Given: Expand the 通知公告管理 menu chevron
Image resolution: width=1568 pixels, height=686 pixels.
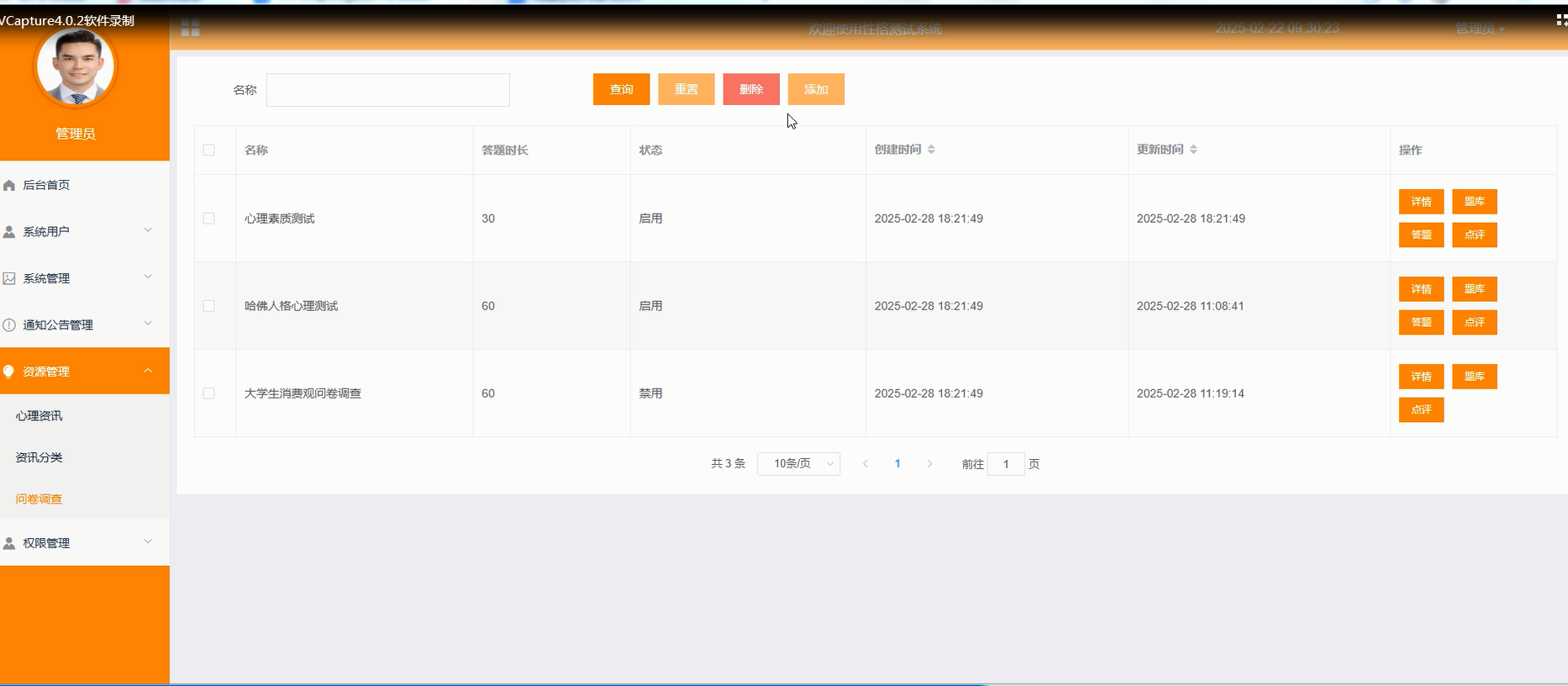Looking at the screenshot, I should tap(148, 324).
